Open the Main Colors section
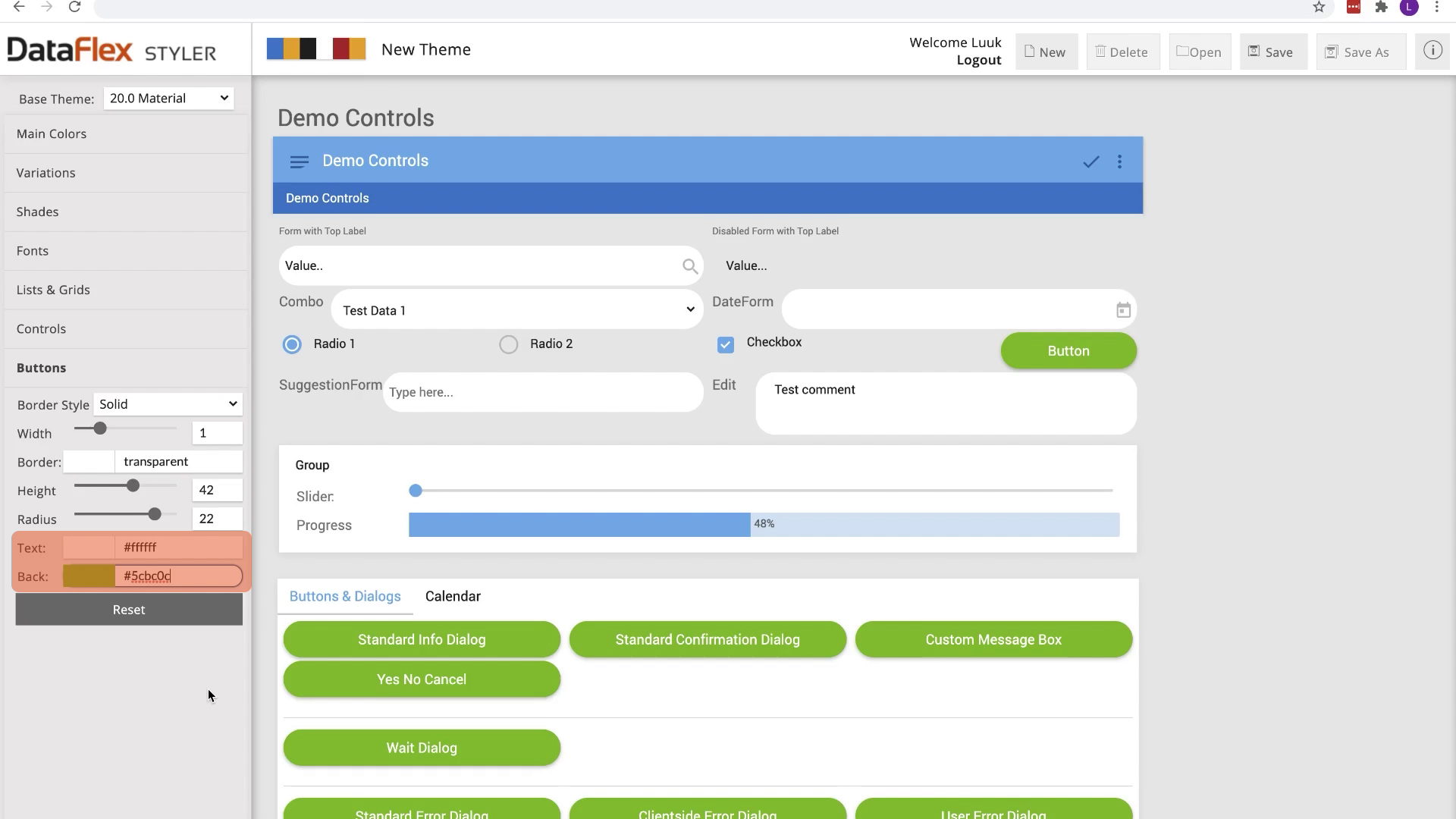 (x=52, y=134)
